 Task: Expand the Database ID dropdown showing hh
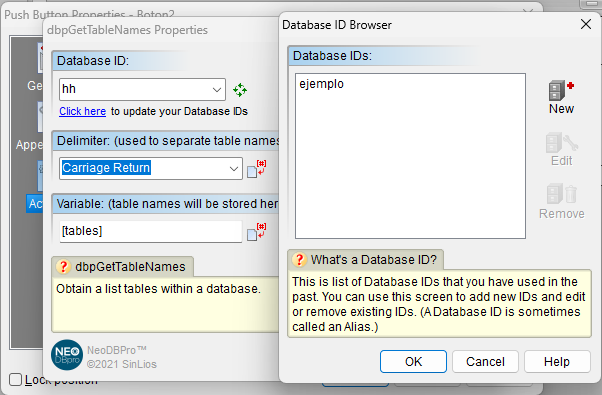(x=217, y=90)
